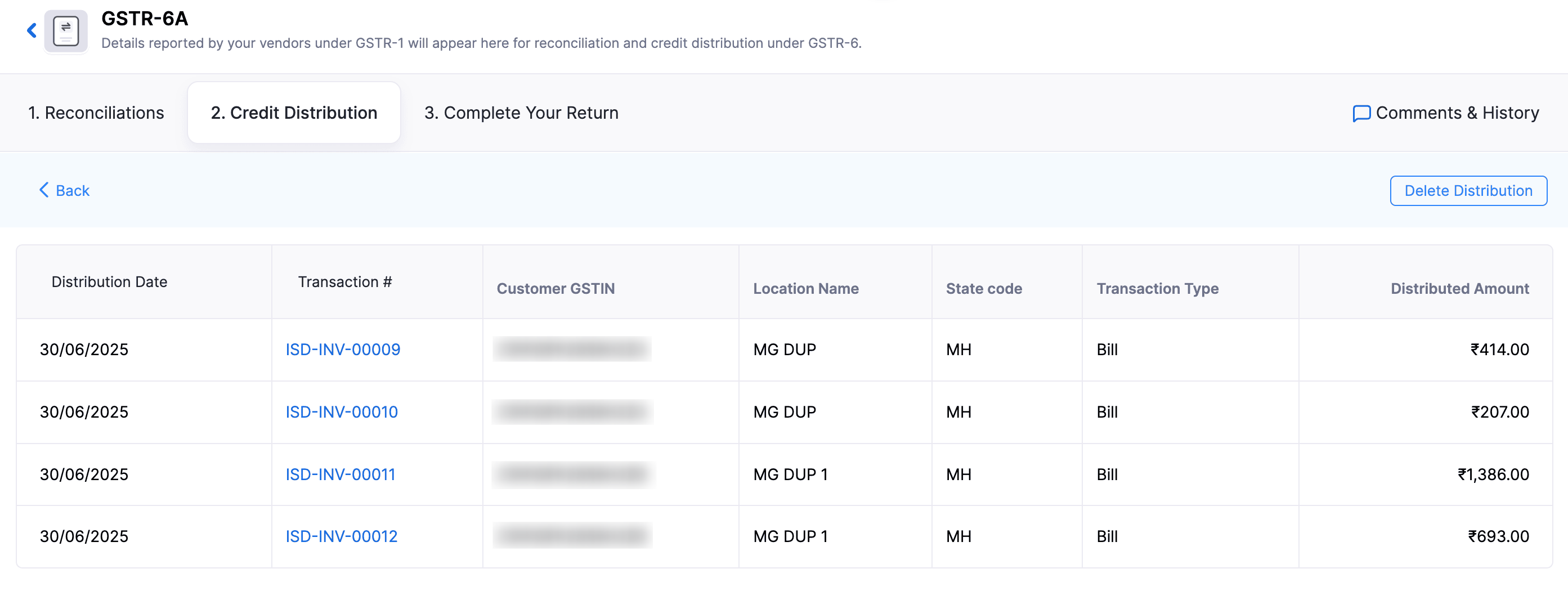Click the chevron arrow next to Back
Screen dimensions: 1568x591
click(x=44, y=190)
